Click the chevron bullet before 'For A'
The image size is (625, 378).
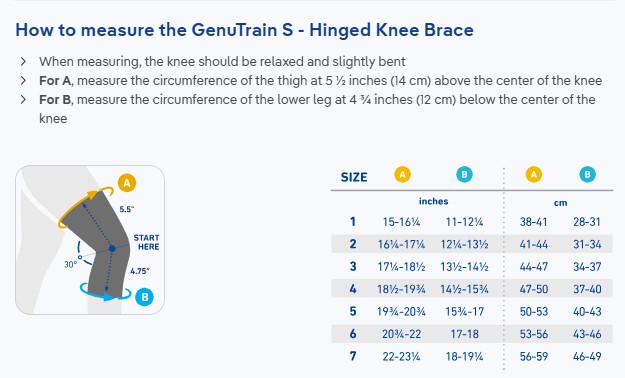coord(23,81)
